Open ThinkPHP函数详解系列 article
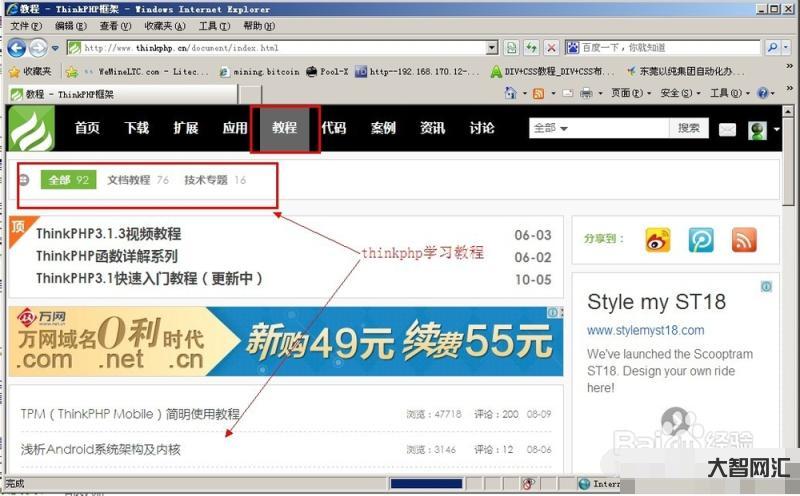This screenshot has width=800, height=496. tap(107, 256)
